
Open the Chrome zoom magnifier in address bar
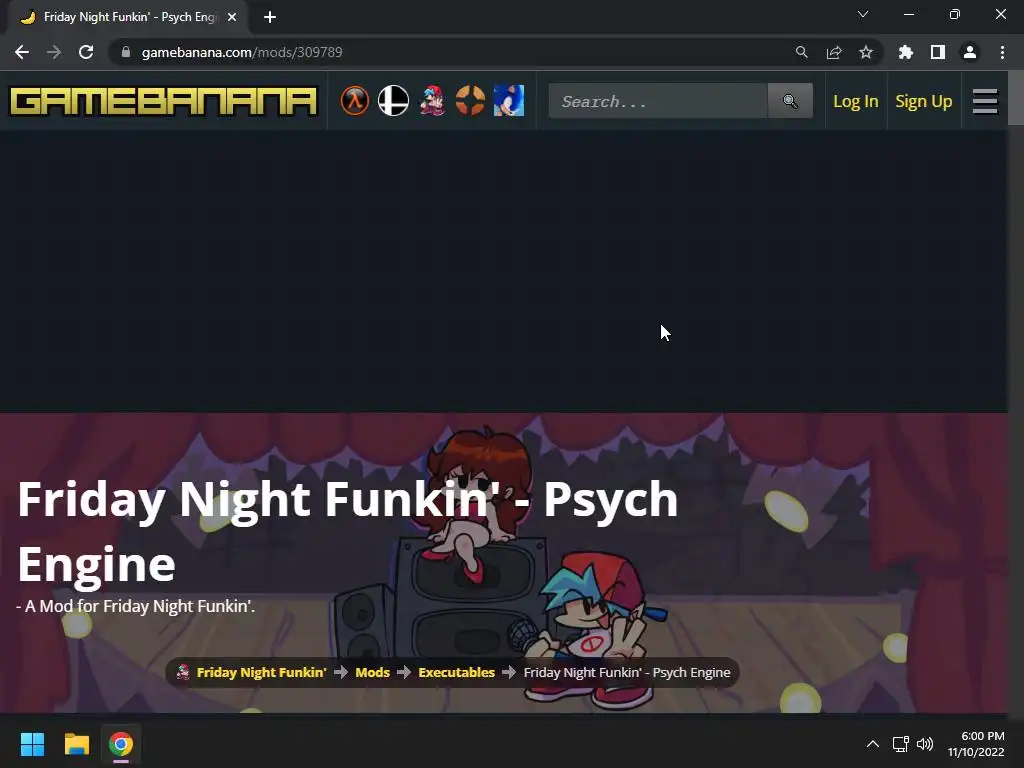coord(801,52)
